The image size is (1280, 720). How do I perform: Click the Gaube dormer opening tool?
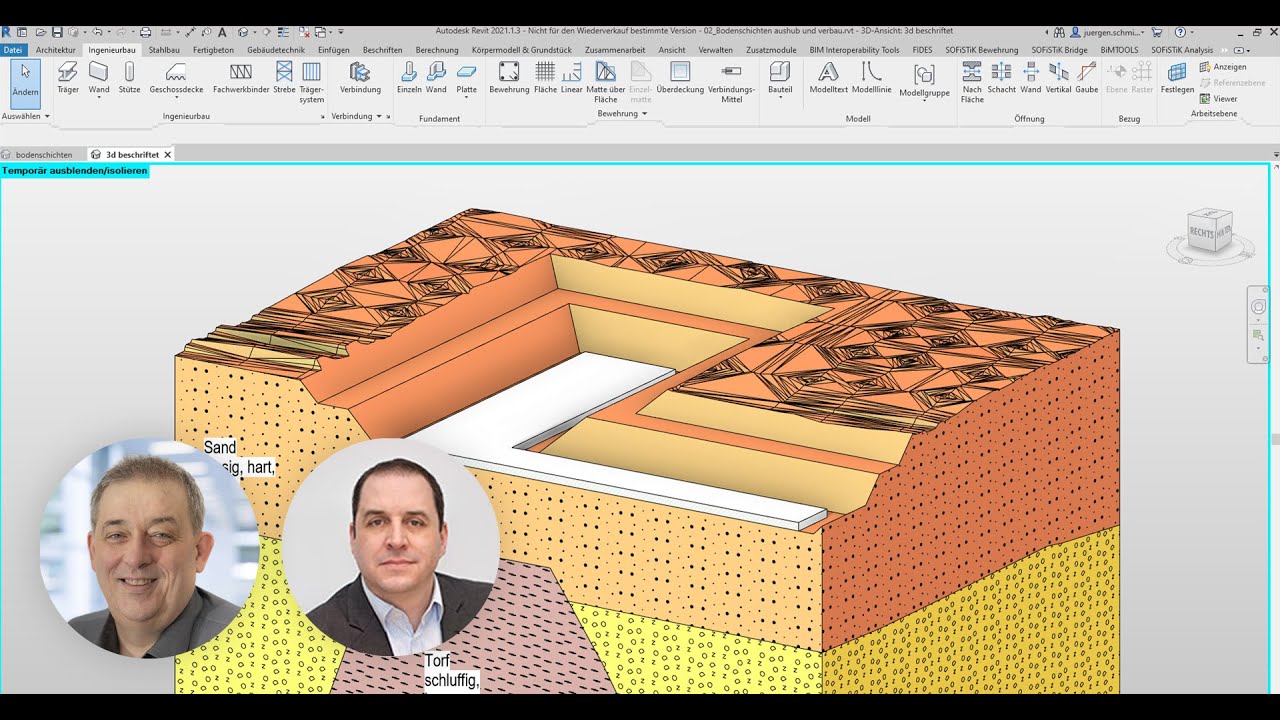(x=1087, y=77)
